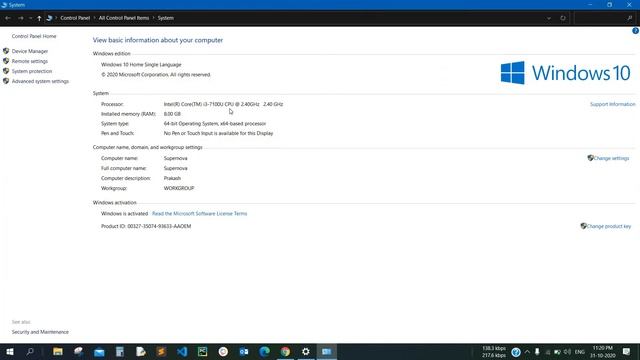The height and width of the screenshot is (360, 640).
Task: Click the WORKGROUP value
Action: pos(179,188)
